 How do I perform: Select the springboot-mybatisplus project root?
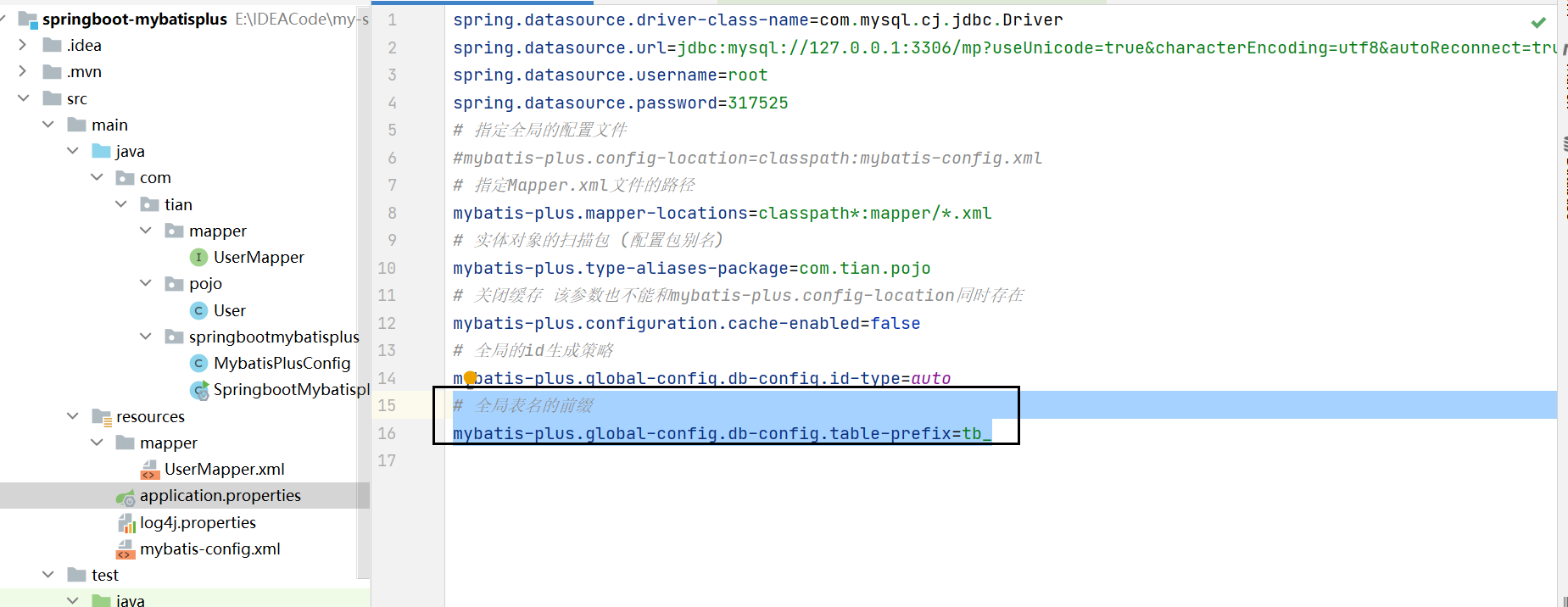tap(135, 19)
